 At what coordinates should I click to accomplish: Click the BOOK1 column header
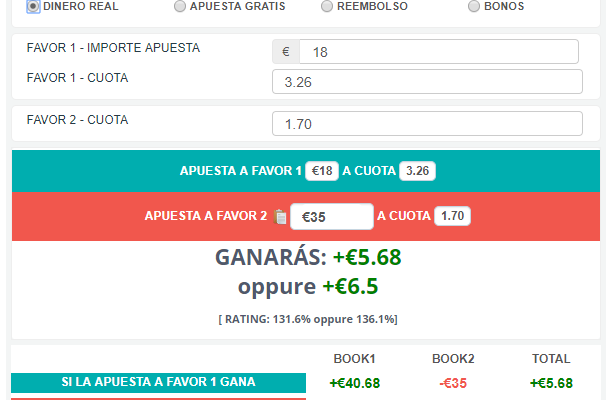pyautogui.click(x=354, y=359)
